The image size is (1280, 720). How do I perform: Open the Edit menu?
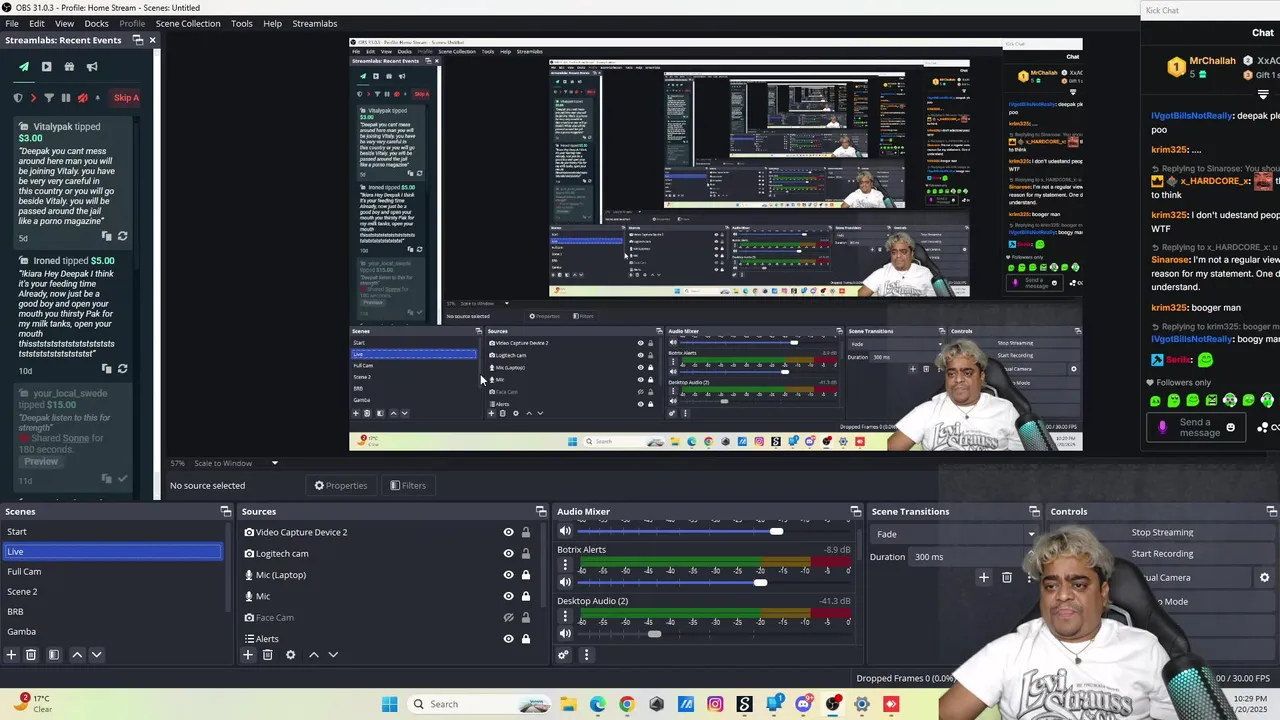(x=37, y=23)
